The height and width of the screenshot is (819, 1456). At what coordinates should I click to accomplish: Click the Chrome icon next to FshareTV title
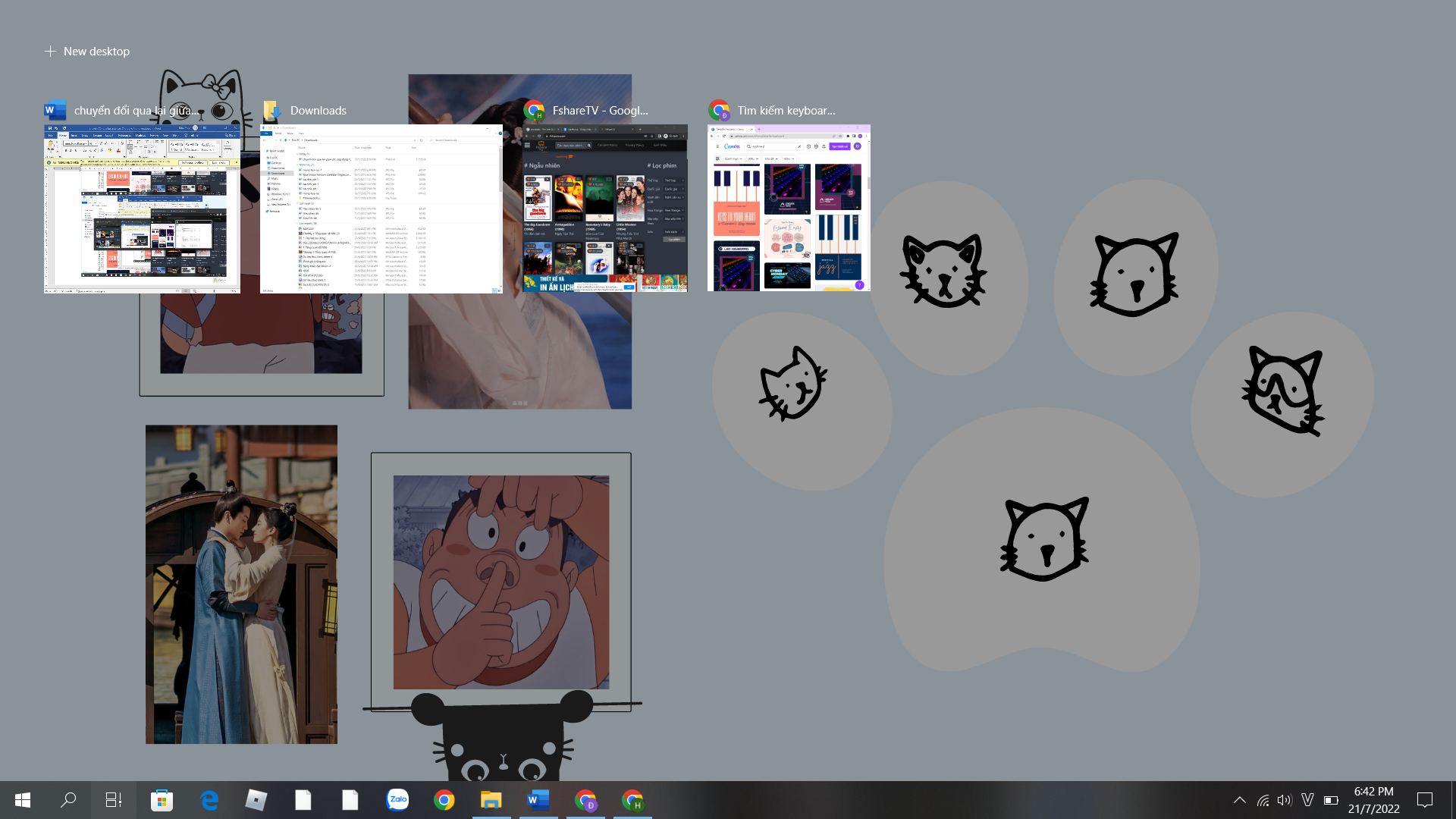[534, 111]
